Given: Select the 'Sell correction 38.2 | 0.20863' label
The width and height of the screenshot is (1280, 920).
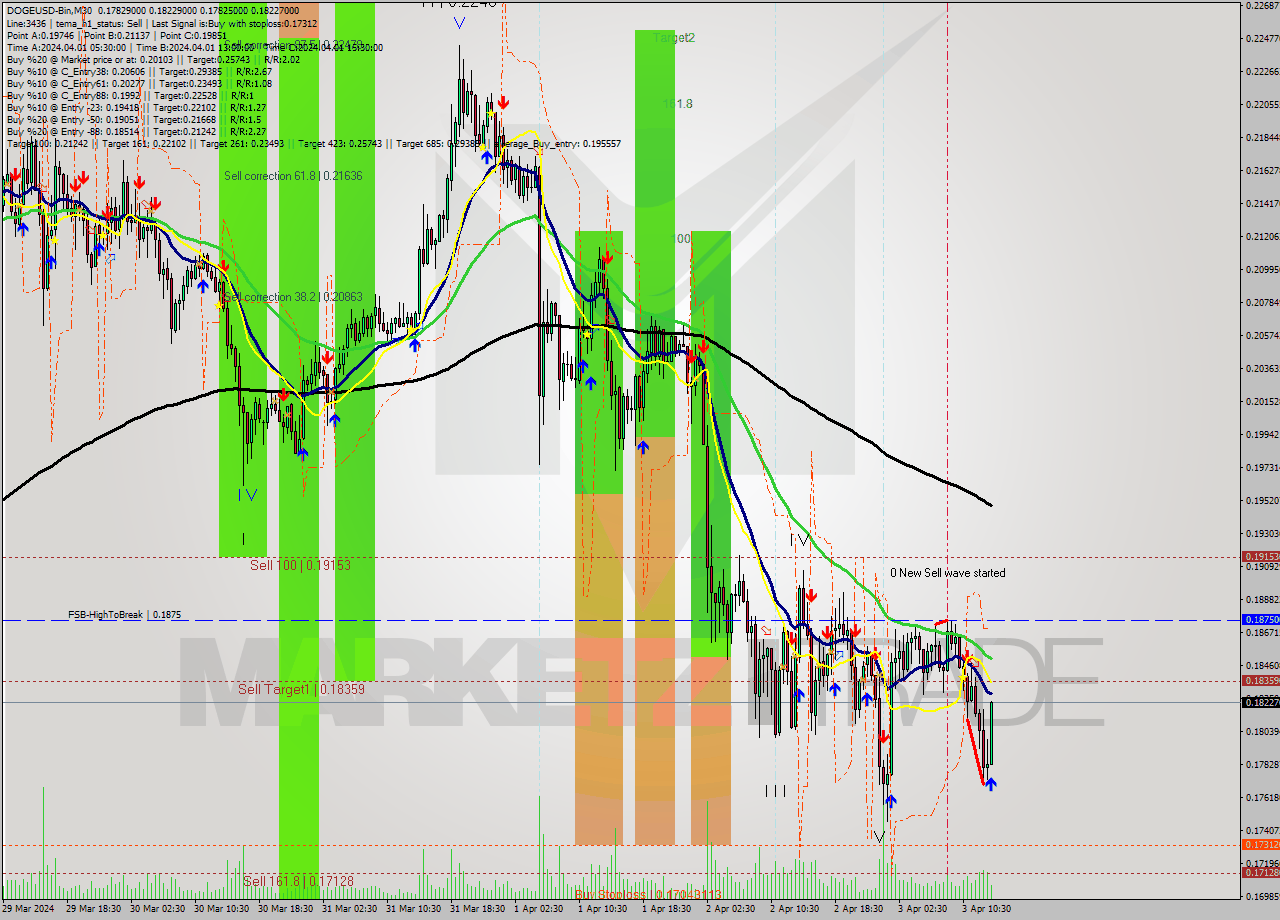Looking at the screenshot, I should click(293, 297).
